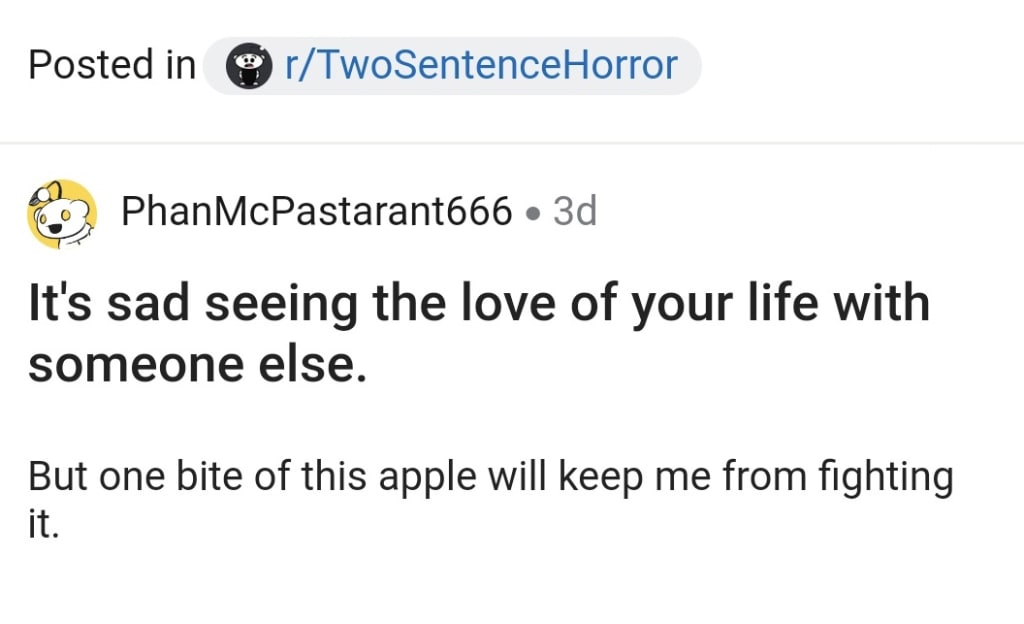Click the body line starting "But one bite"

click(490, 477)
